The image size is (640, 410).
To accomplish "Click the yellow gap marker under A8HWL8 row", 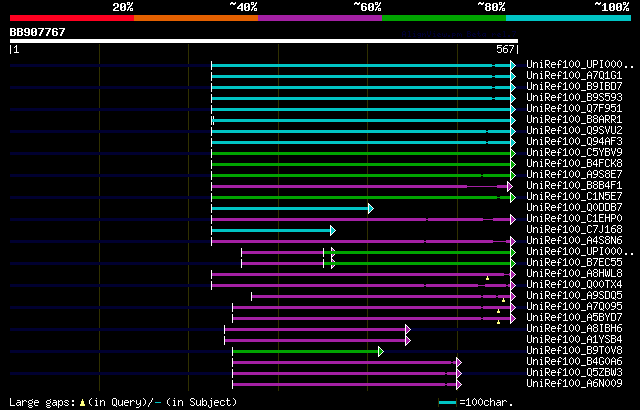I will coord(487,278).
